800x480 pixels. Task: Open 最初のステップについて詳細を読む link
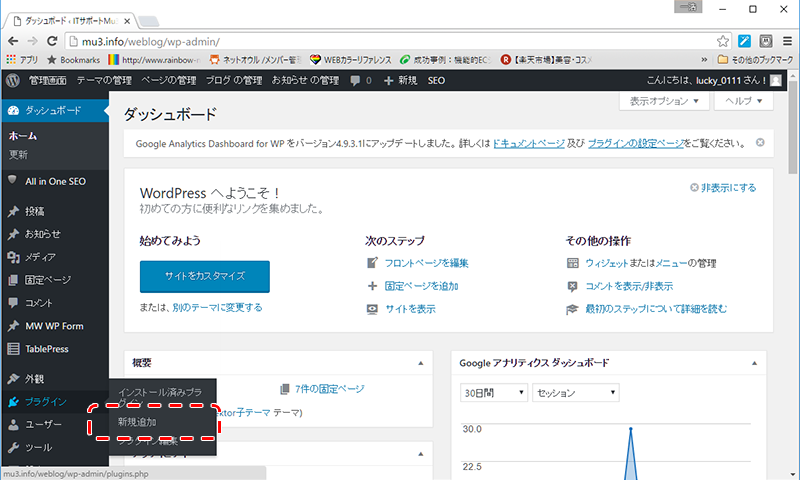656,309
